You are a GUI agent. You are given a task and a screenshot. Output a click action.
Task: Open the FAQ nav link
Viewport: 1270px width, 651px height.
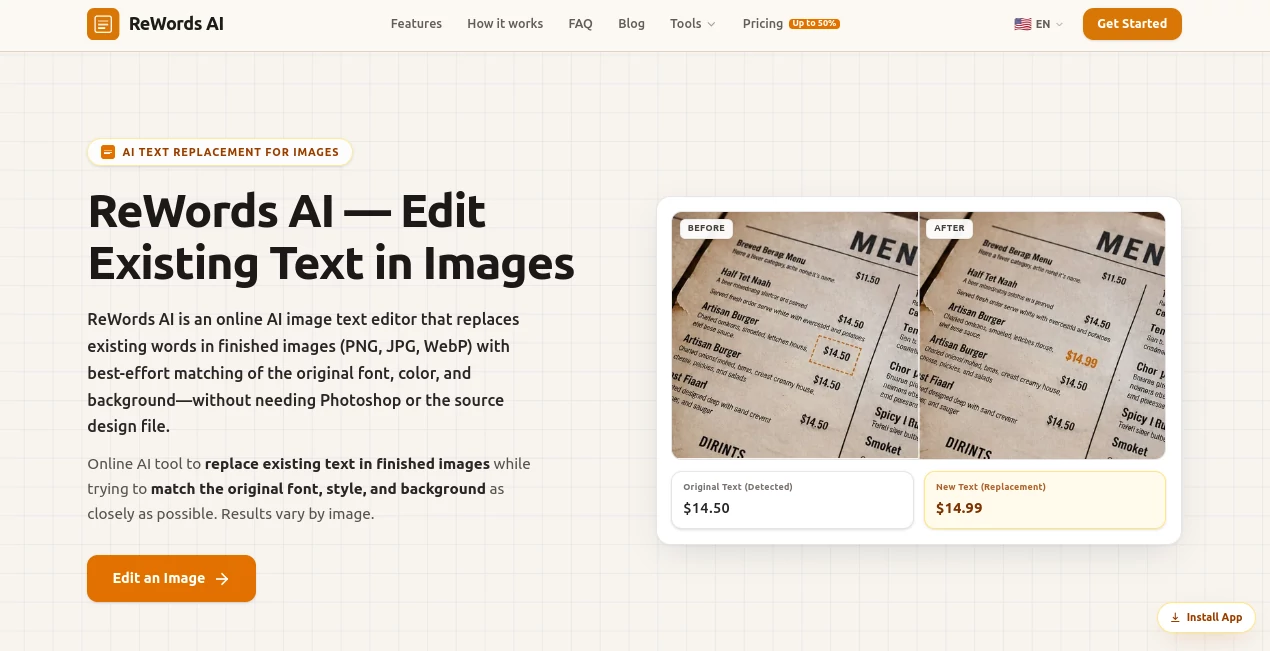pyautogui.click(x=581, y=24)
